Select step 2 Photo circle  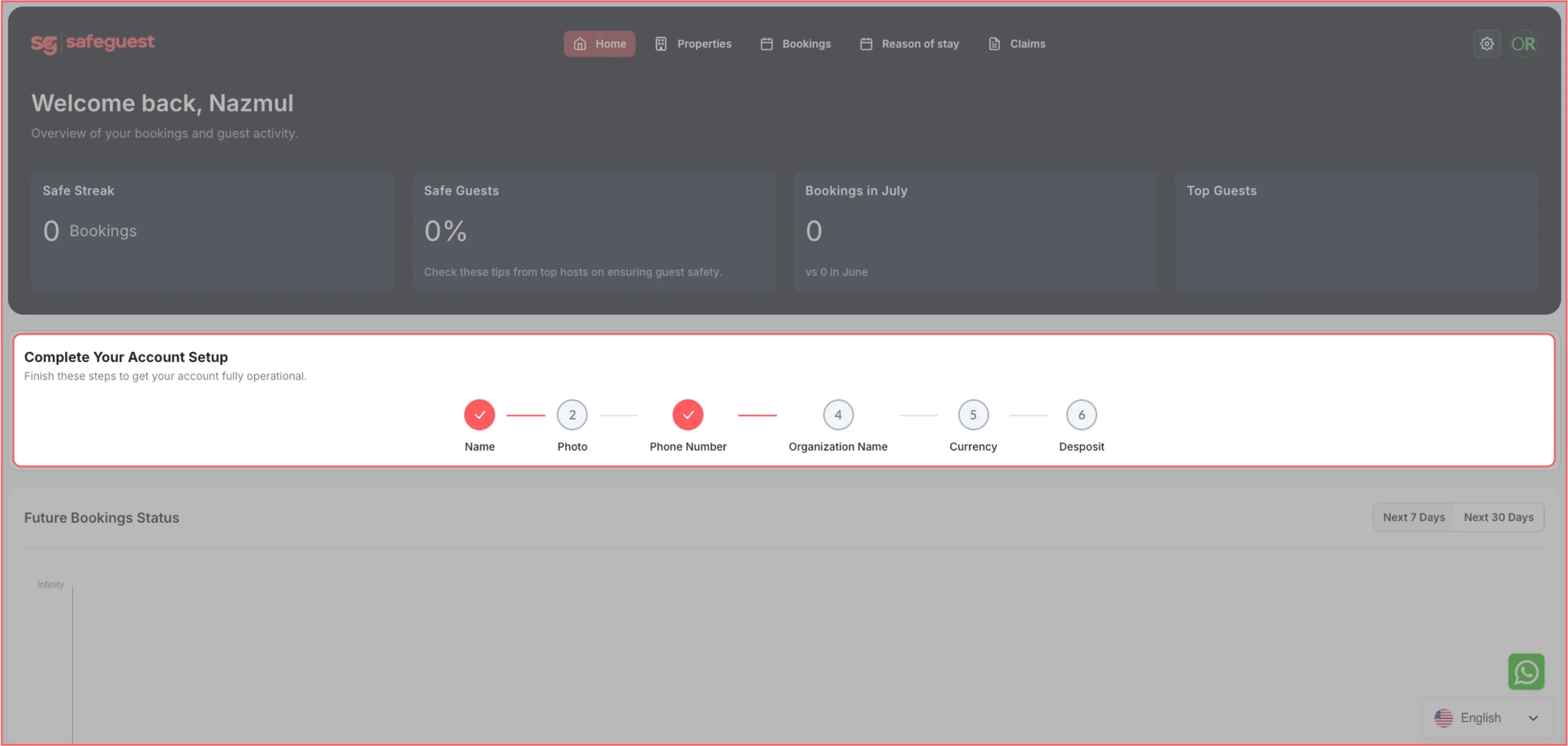click(572, 415)
